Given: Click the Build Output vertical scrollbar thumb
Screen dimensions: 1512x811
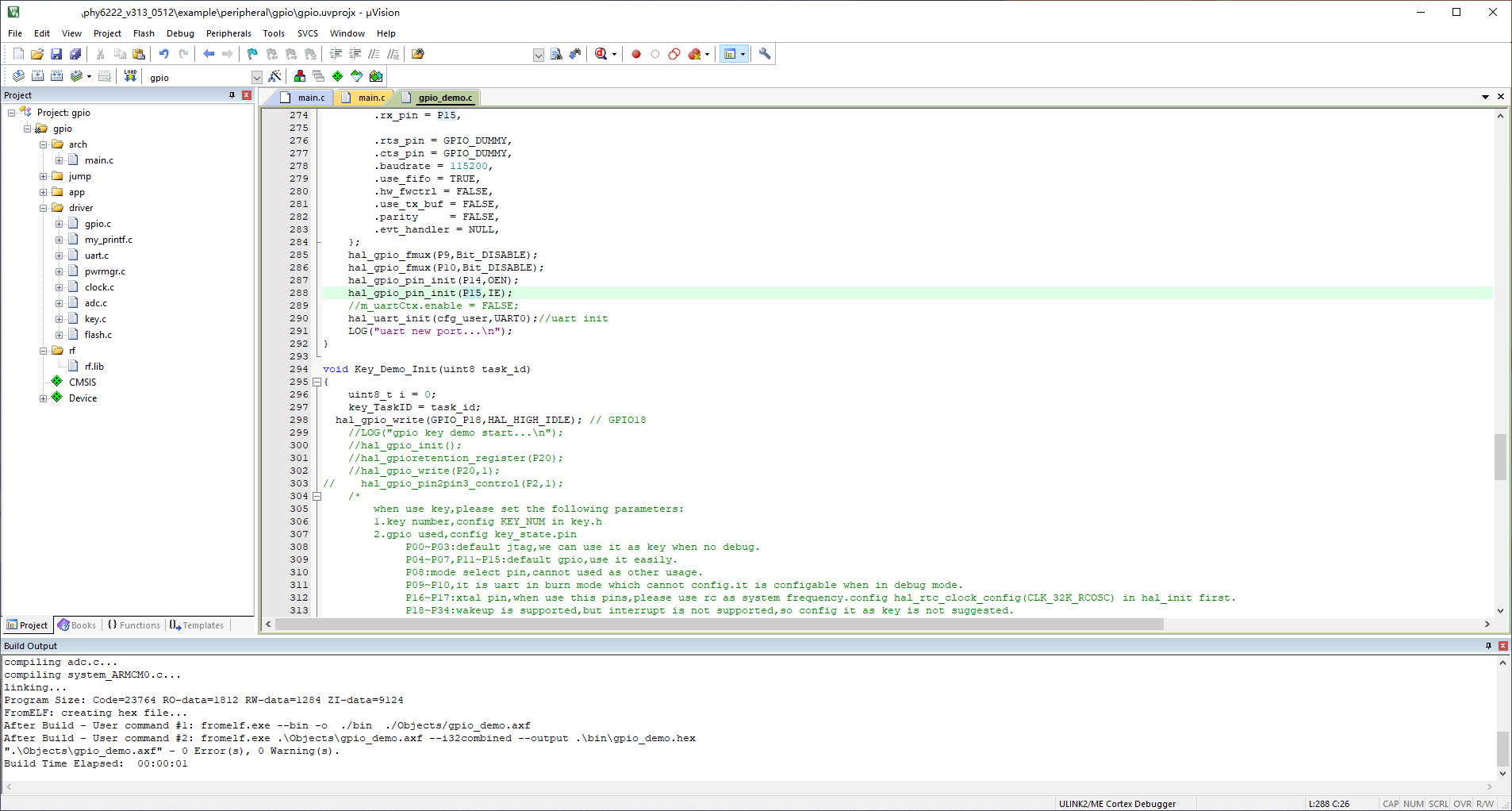Looking at the screenshot, I should (x=1502, y=749).
